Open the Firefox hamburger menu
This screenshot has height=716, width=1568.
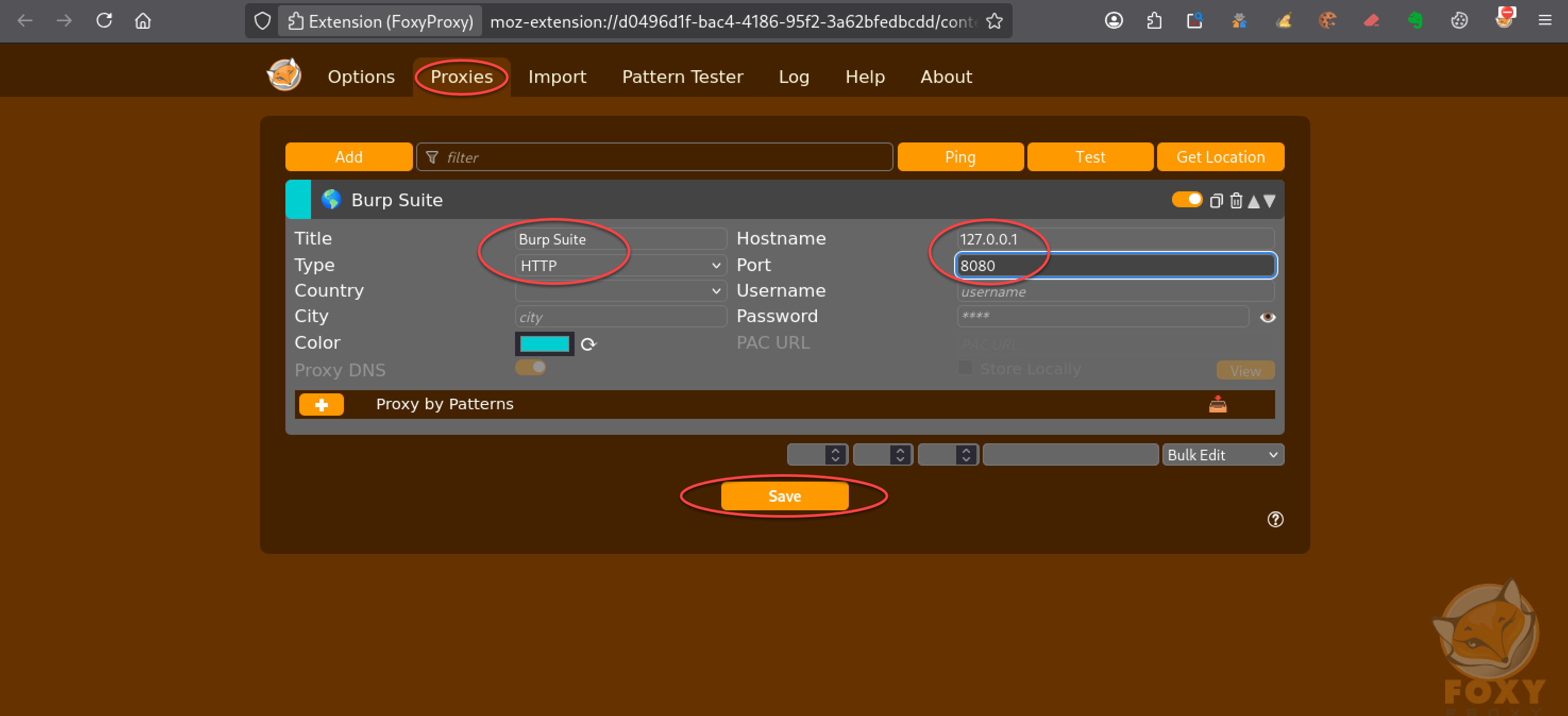point(1545,21)
